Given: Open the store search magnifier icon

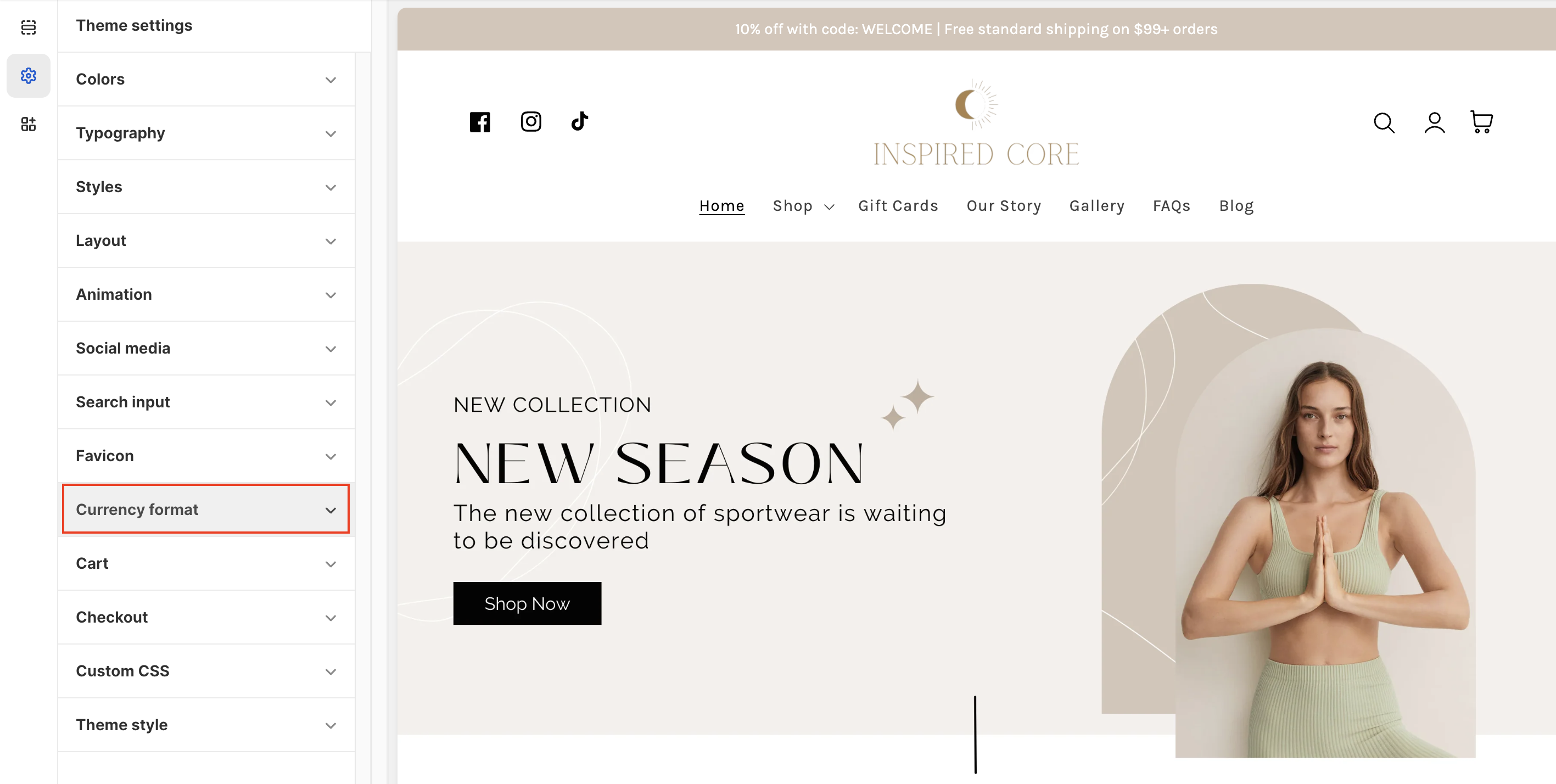Looking at the screenshot, I should coord(1384,122).
